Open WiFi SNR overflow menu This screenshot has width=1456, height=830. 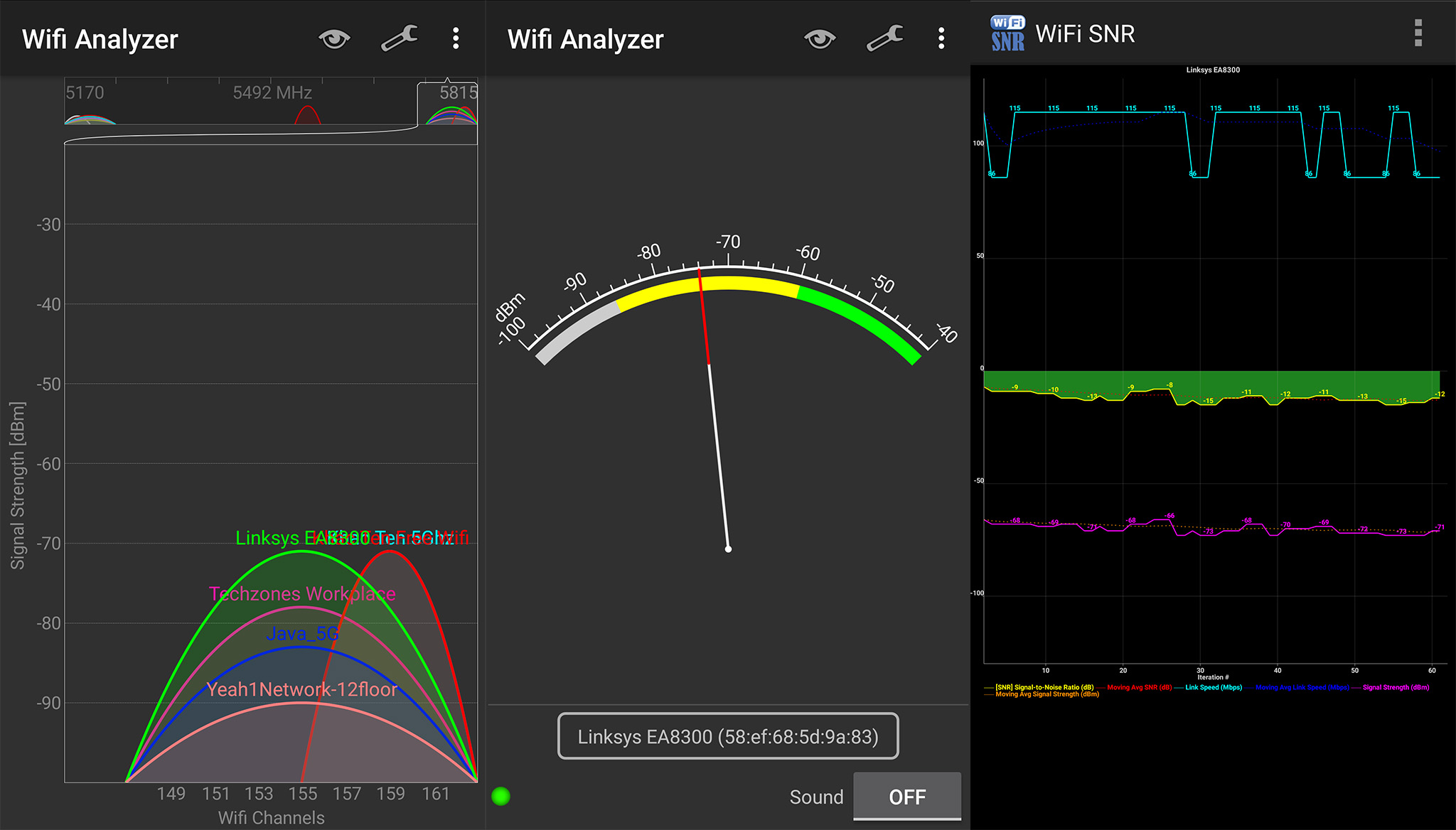coord(1418,33)
